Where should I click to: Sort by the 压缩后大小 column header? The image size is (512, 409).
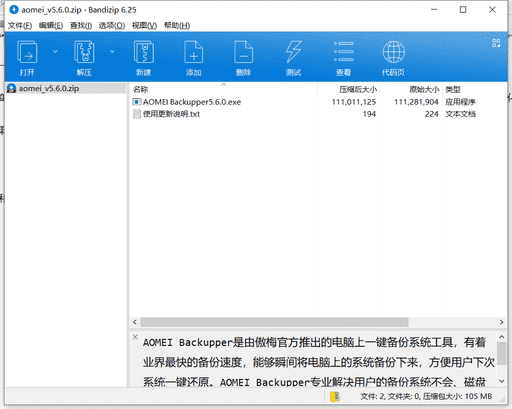(x=358, y=89)
